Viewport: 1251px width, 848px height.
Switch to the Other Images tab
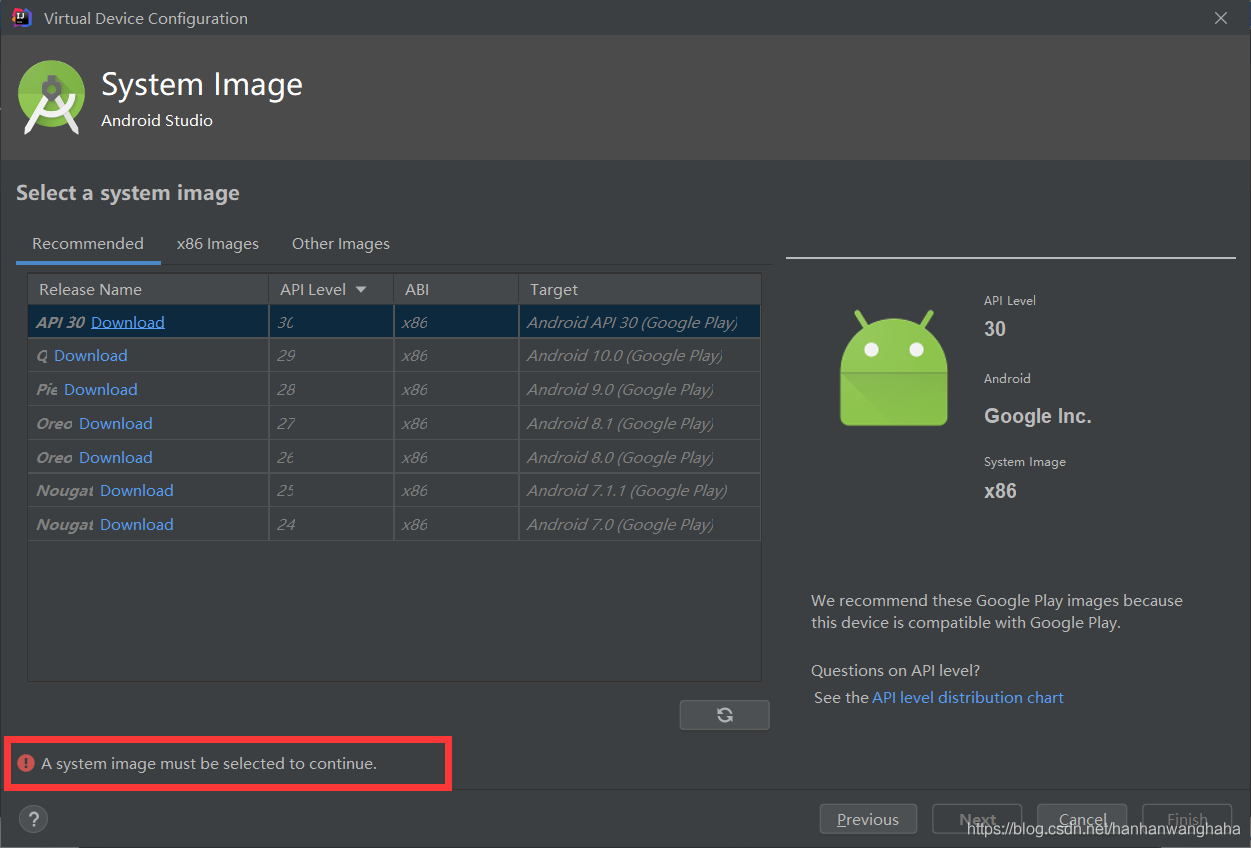pyautogui.click(x=340, y=243)
